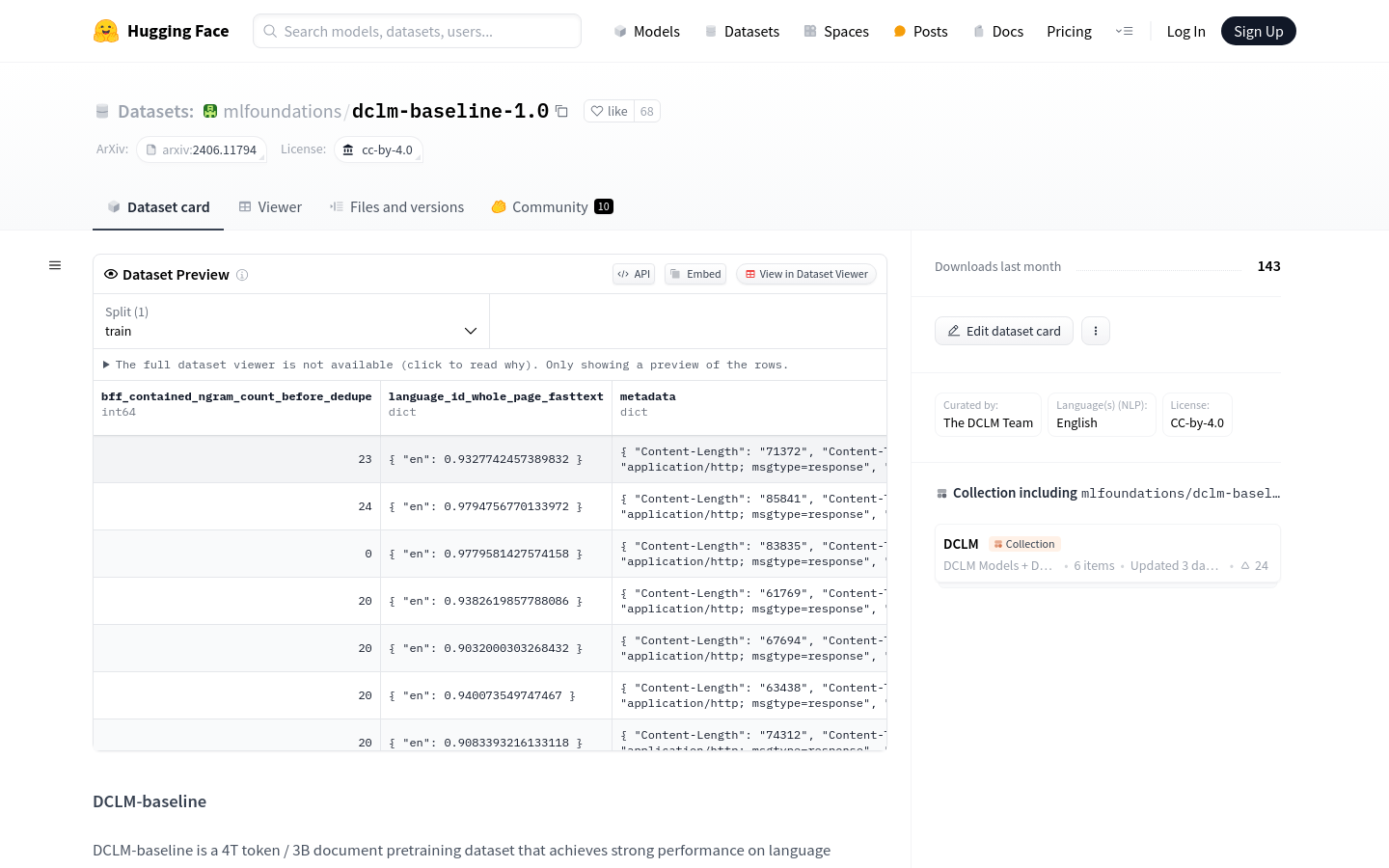Click the Sign Up button
Image resolution: width=1389 pixels, height=868 pixels.
click(x=1258, y=31)
